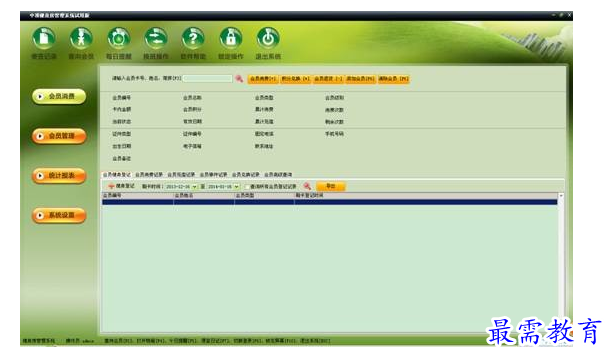Open the 每日提醒 daily reminder clock icon
610x363 pixels.
[118, 38]
